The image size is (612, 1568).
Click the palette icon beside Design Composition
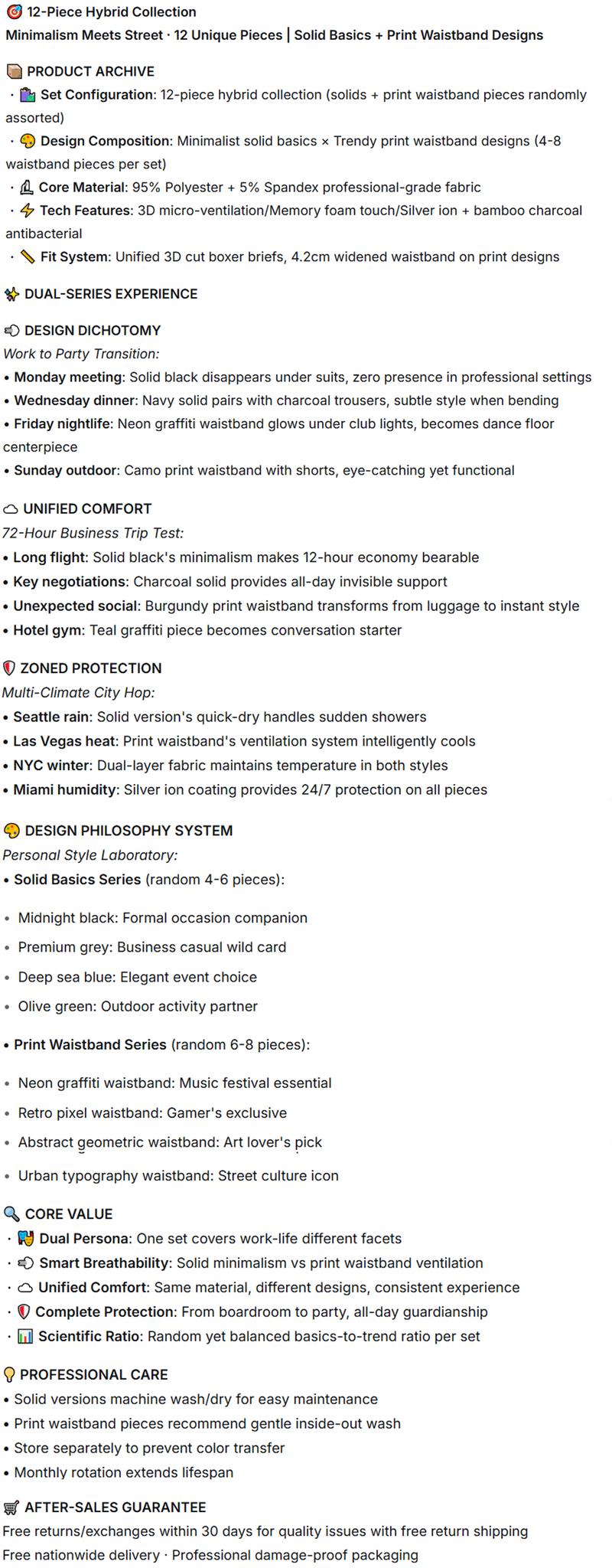(28, 142)
